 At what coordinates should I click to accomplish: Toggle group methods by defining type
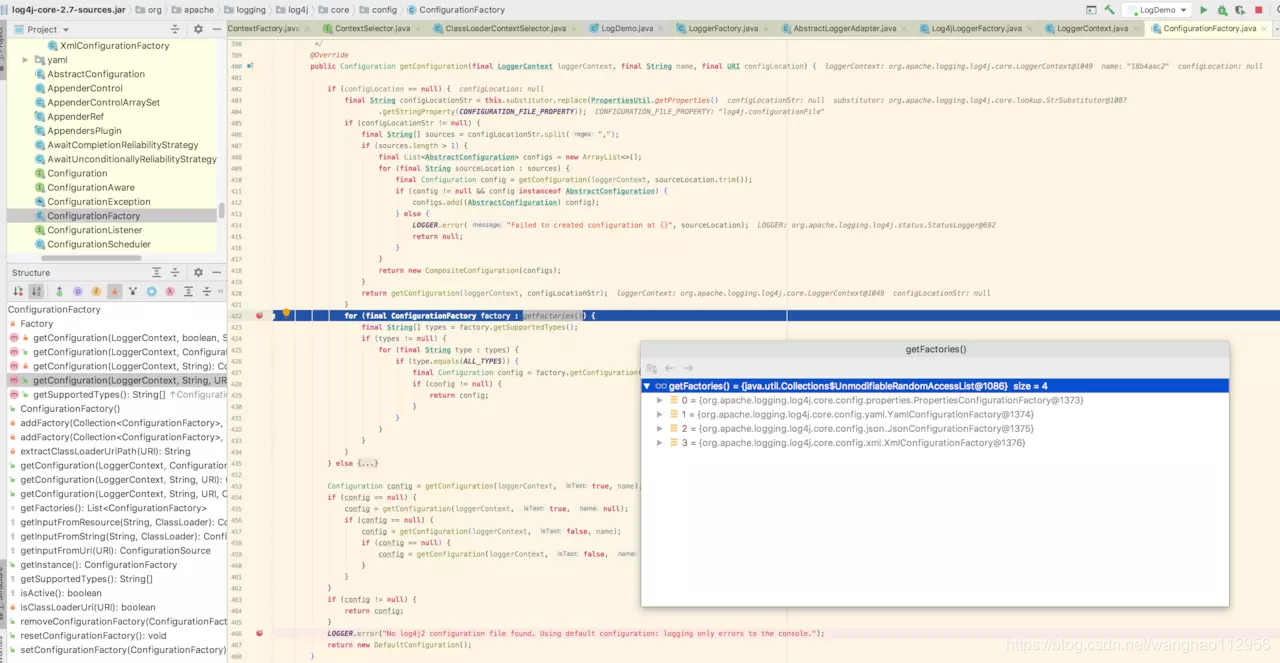click(133, 291)
